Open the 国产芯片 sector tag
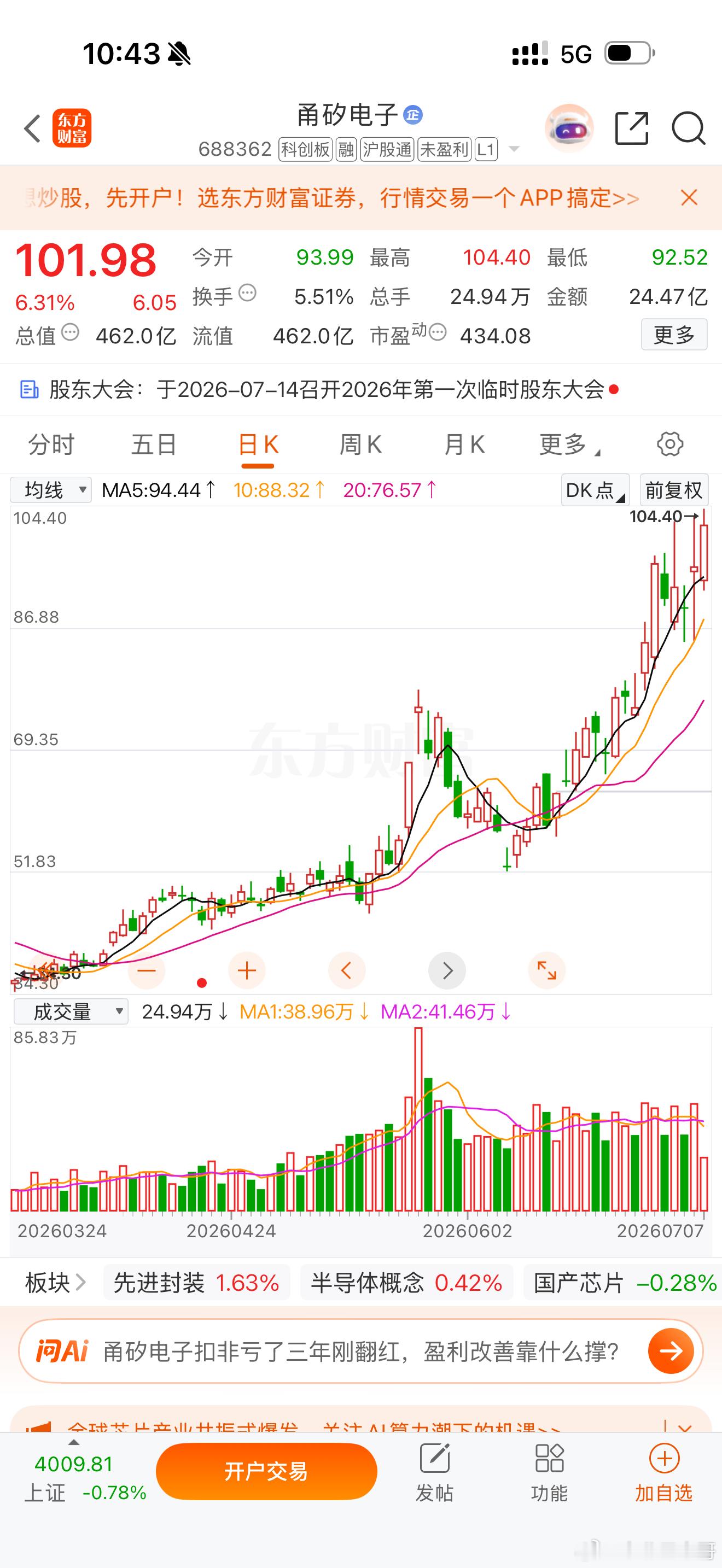Screen dimensions: 722x1568 pos(623,1283)
